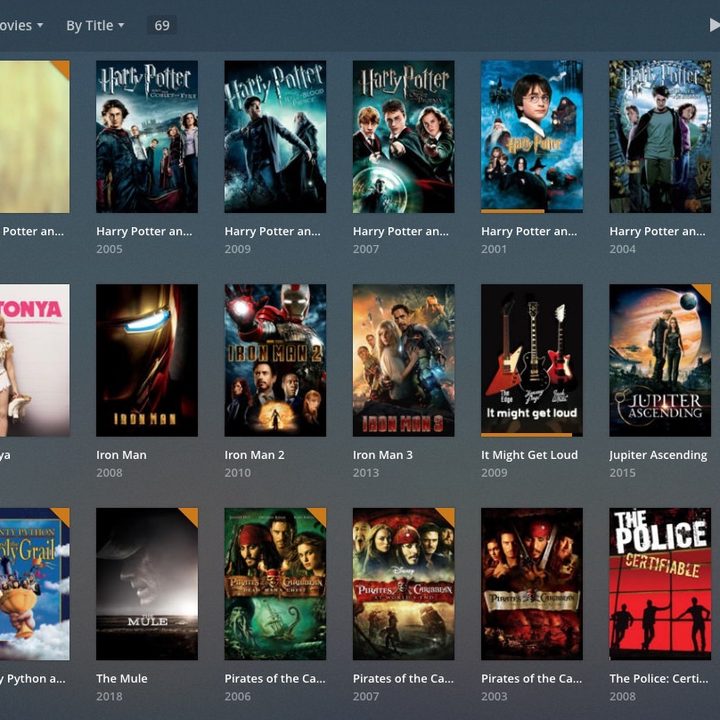Click year 2009 under Harry Potter
720x720 pixels.
pyautogui.click(x=237, y=249)
